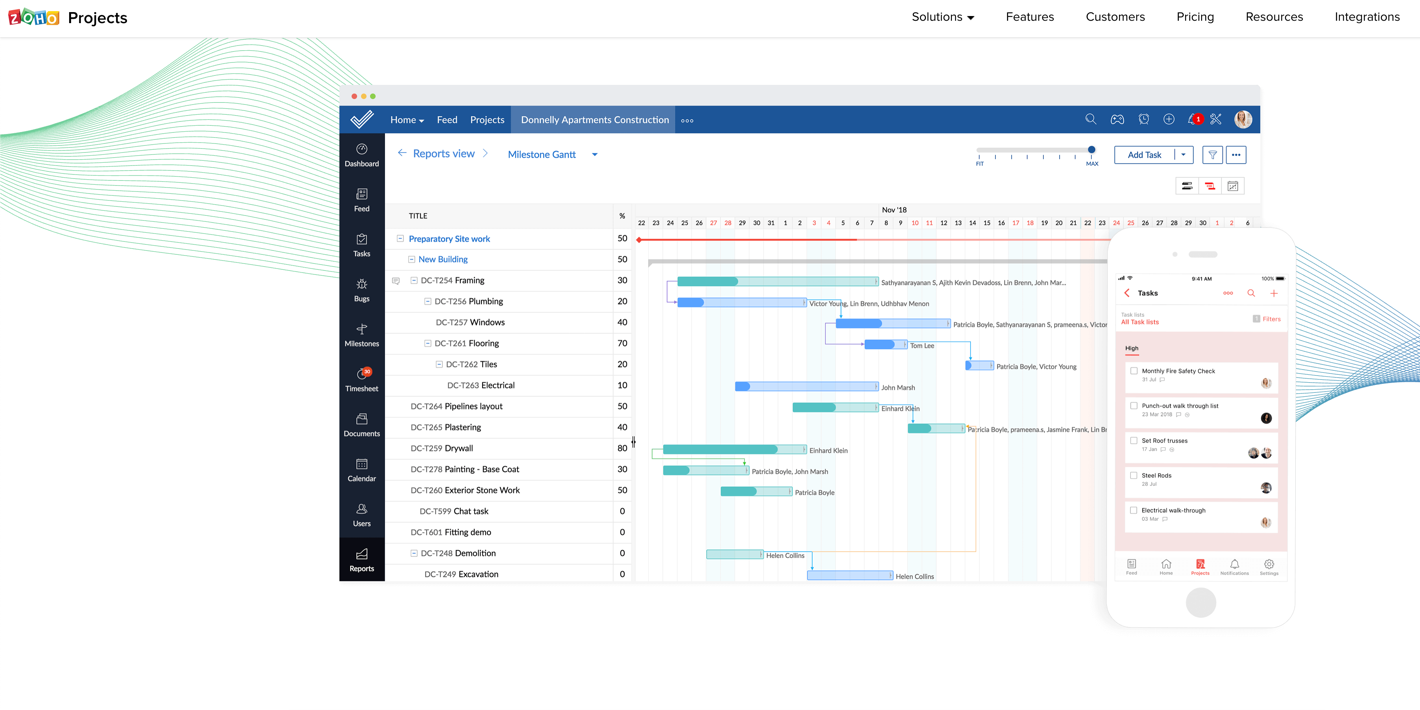Click the red critical path icon
The image size is (1420, 710).
tap(1210, 186)
